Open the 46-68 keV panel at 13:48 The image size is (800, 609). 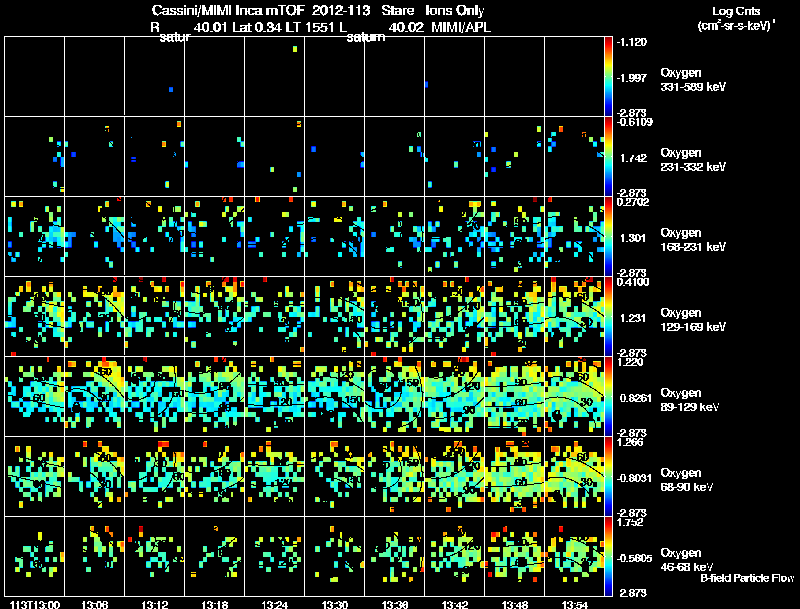pyautogui.click(x=514, y=556)
